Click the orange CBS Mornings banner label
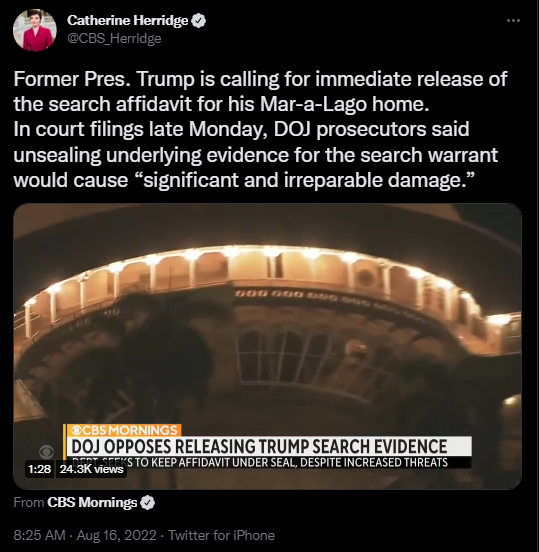Image resolution: width=539 pixels, height=552 pixels. 123,430
